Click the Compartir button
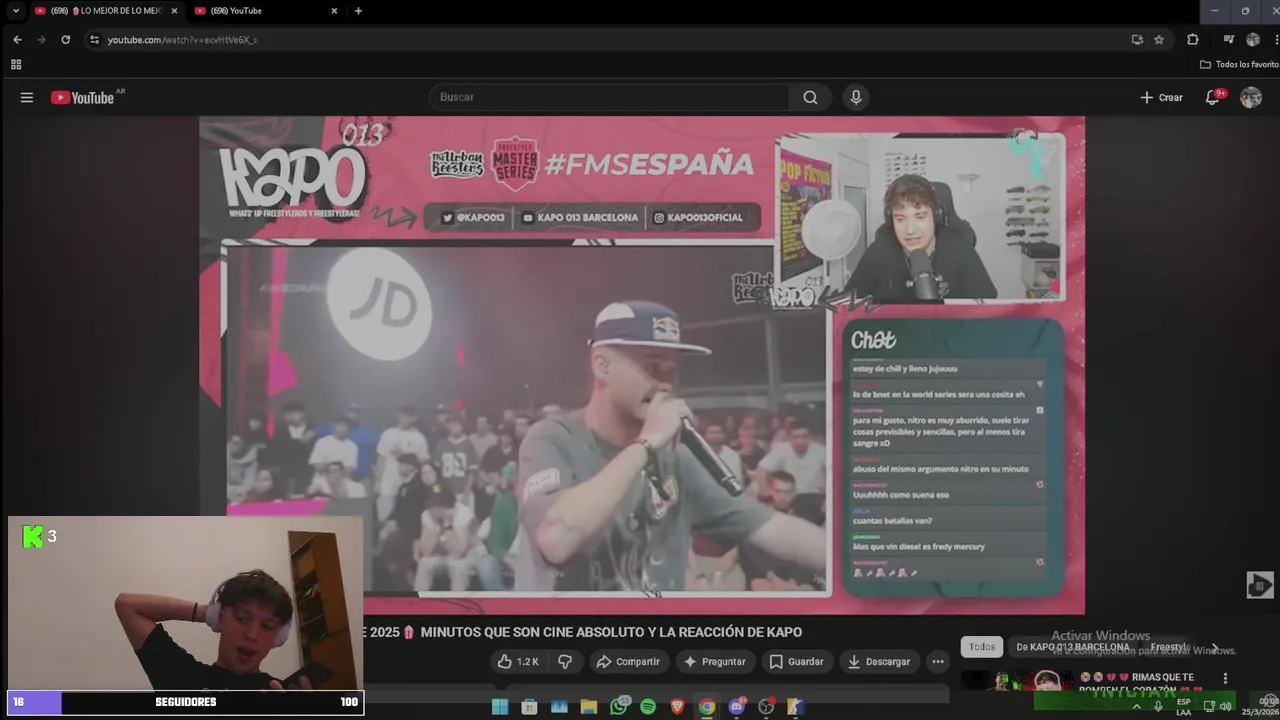This screenshot has height=720, width=1280. pos(628,661)
